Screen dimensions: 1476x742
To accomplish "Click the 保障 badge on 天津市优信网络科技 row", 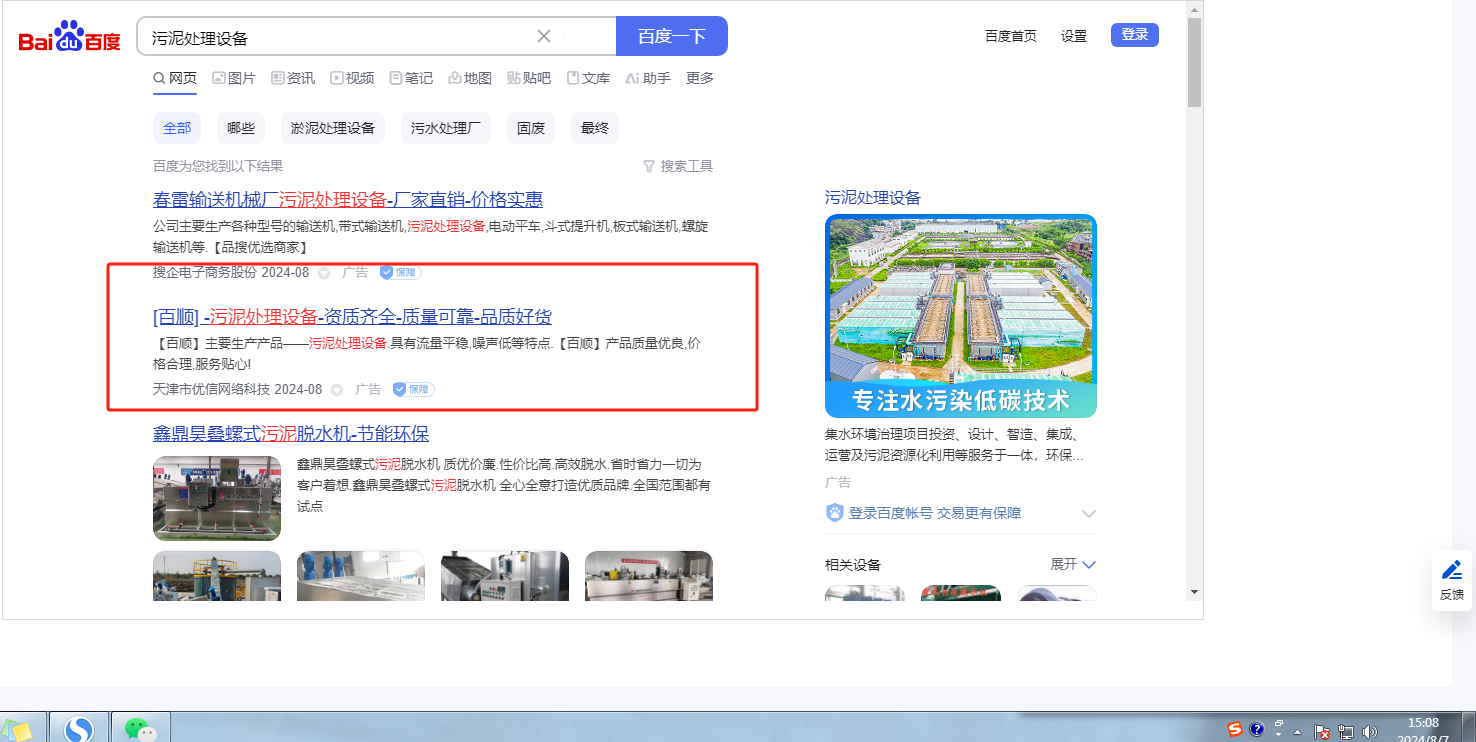I will click(413, 389).
